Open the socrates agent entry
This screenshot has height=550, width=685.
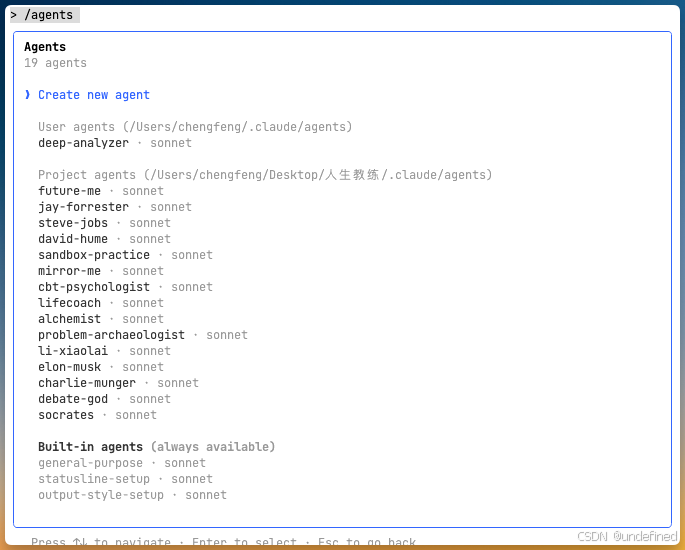click(x=97, y=415)
